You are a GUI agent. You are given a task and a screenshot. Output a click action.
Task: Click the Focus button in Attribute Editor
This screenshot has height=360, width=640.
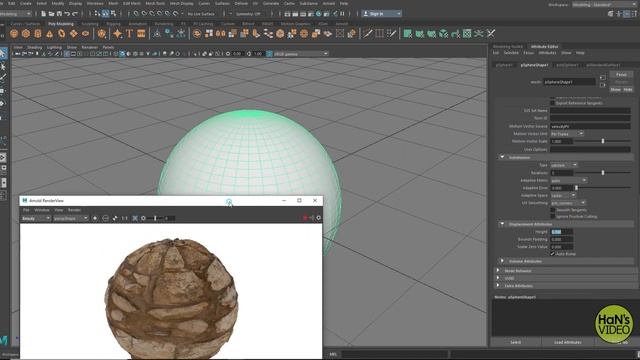click(x=621, y=74)
